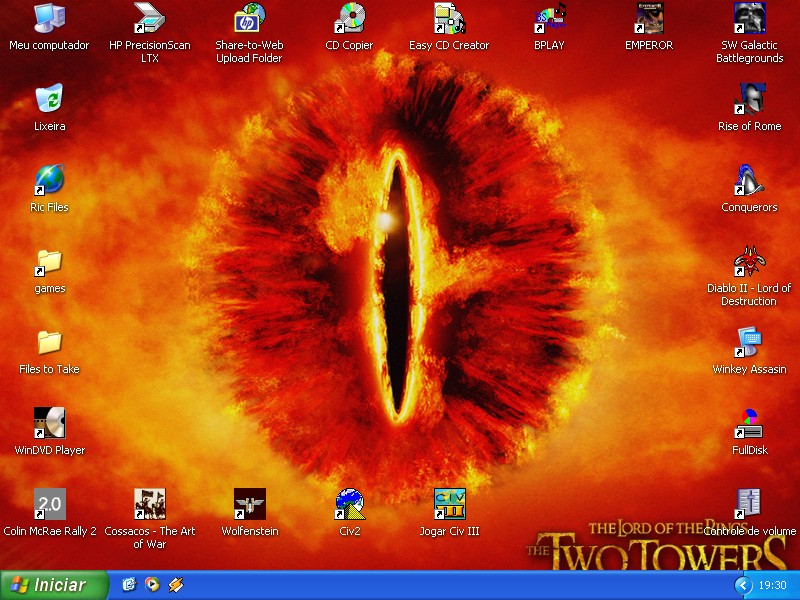Open Windows Media Player quick launch icon

(152, 585)
